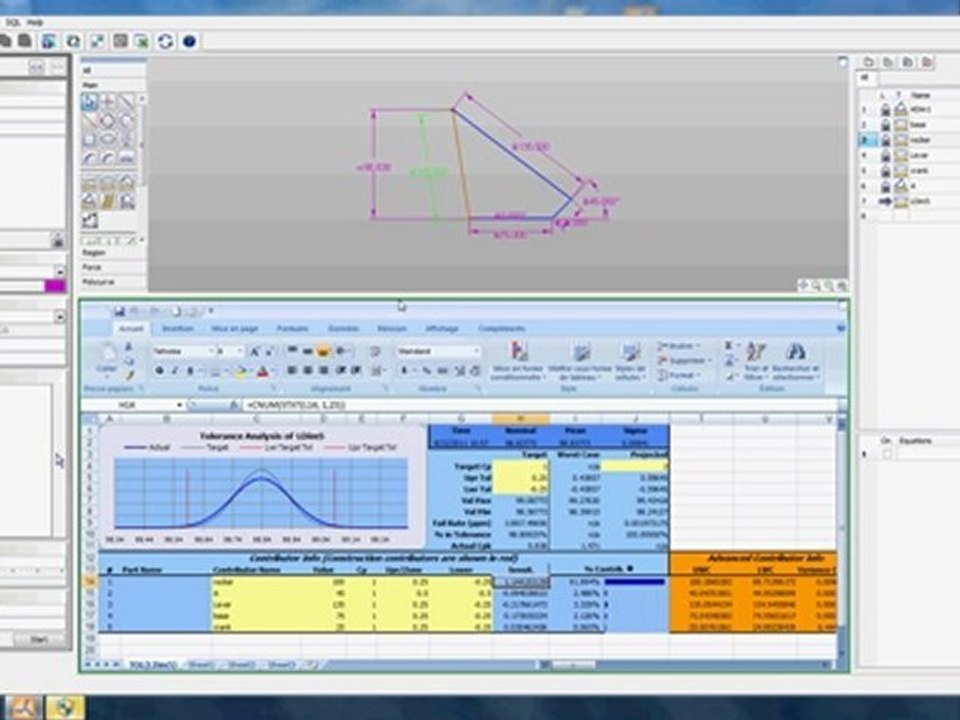Click the Excel save icon in quick access bar
This screenshot has height=720, width=960.
tap(119, 312)
